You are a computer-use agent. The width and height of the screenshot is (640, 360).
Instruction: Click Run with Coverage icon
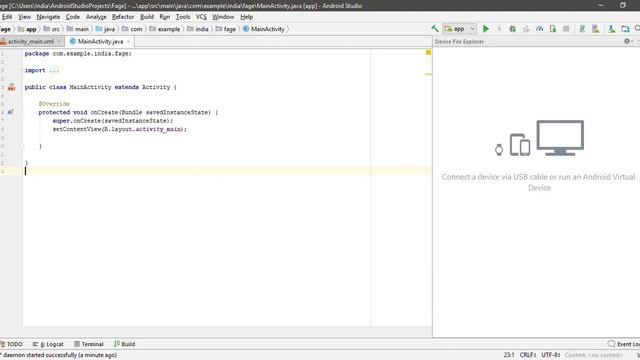click(526, 29)
